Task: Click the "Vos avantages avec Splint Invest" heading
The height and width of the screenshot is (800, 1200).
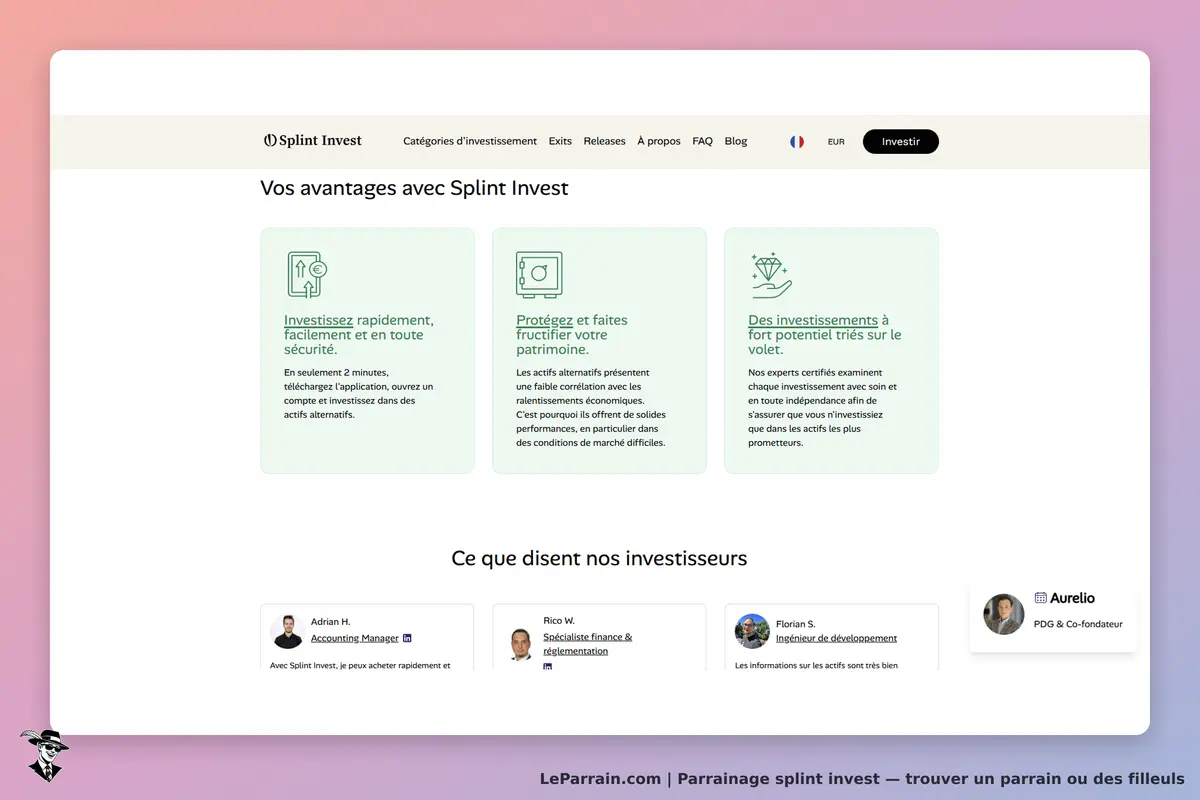Action: pos(414,188)
